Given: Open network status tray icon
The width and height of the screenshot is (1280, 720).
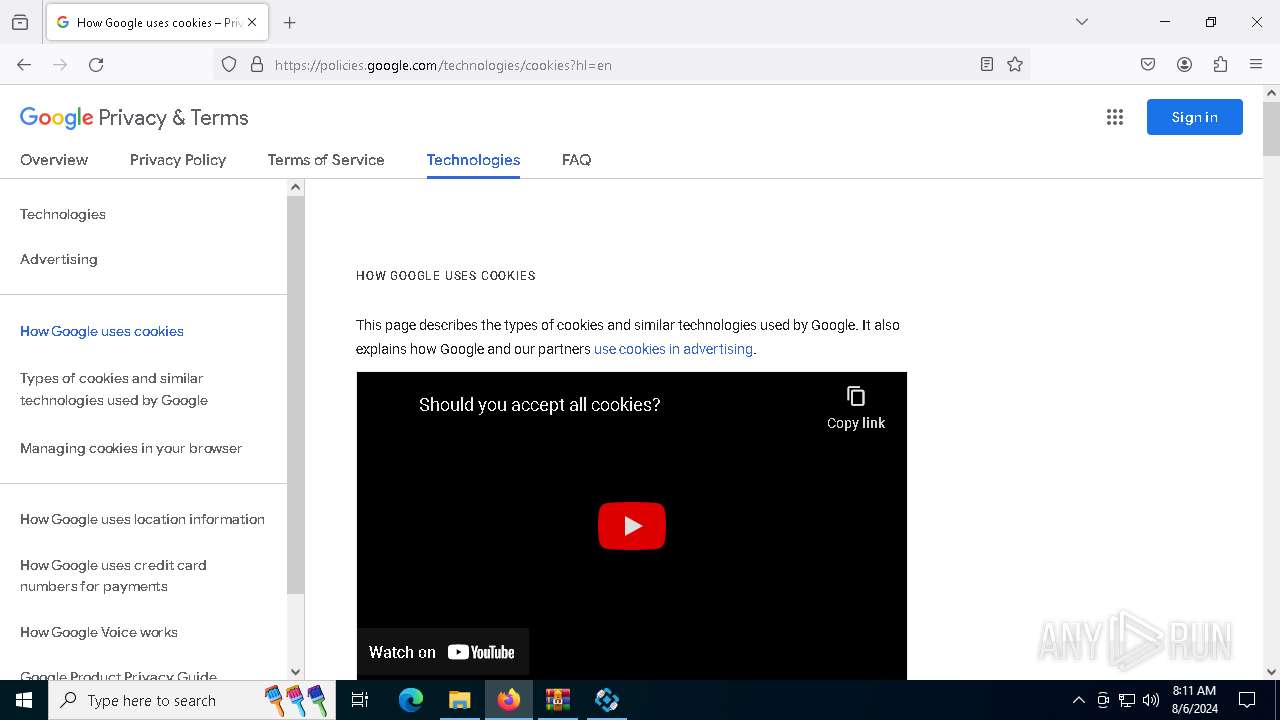Looking at the screenshot, I should coord(1127,700).
